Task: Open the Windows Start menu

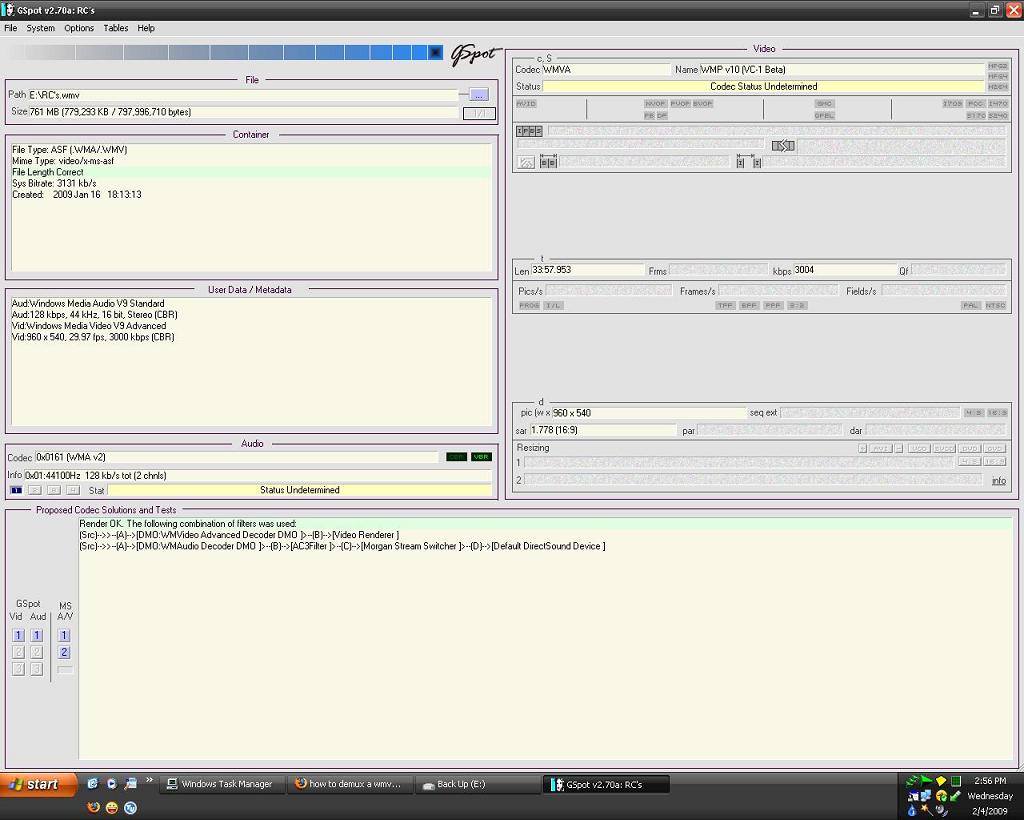Action: point(38,784)
